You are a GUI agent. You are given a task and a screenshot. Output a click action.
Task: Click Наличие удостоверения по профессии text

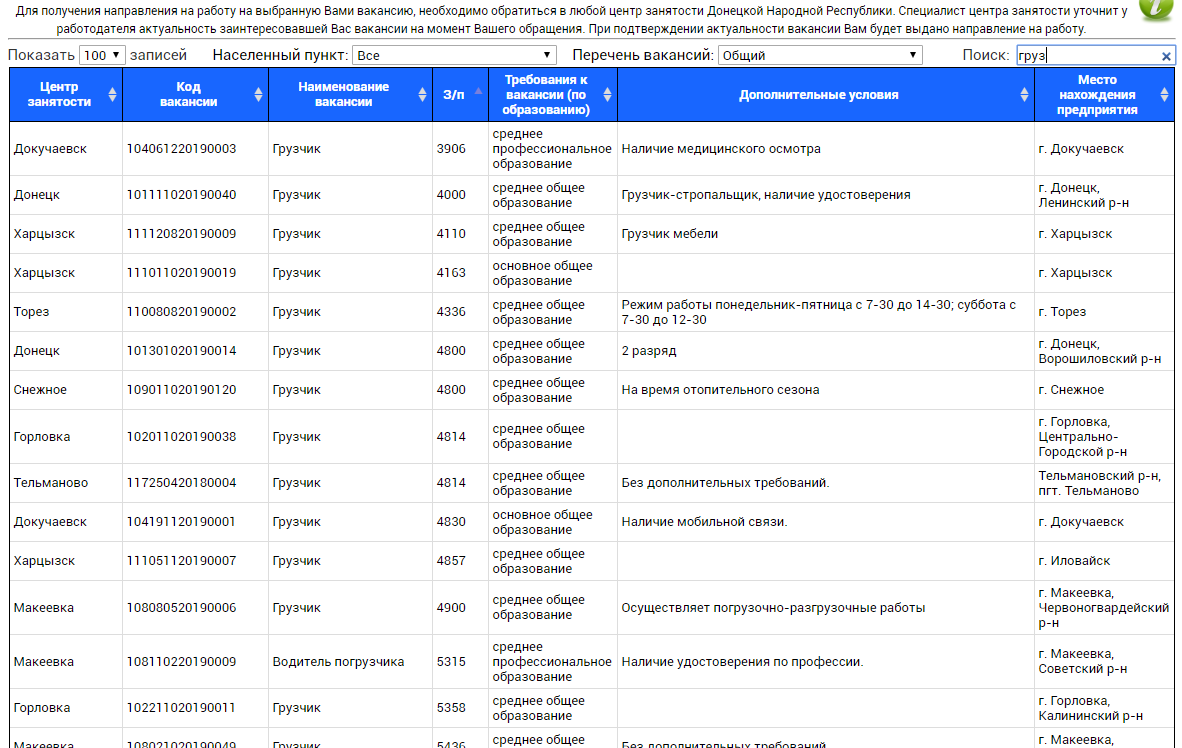(742, 662)
